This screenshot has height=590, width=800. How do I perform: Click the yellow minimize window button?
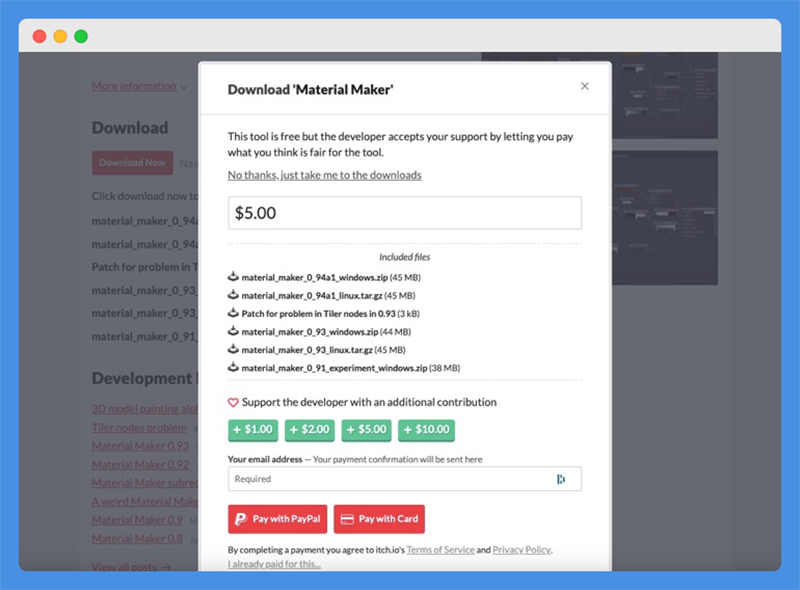click(x=60, y=36)
